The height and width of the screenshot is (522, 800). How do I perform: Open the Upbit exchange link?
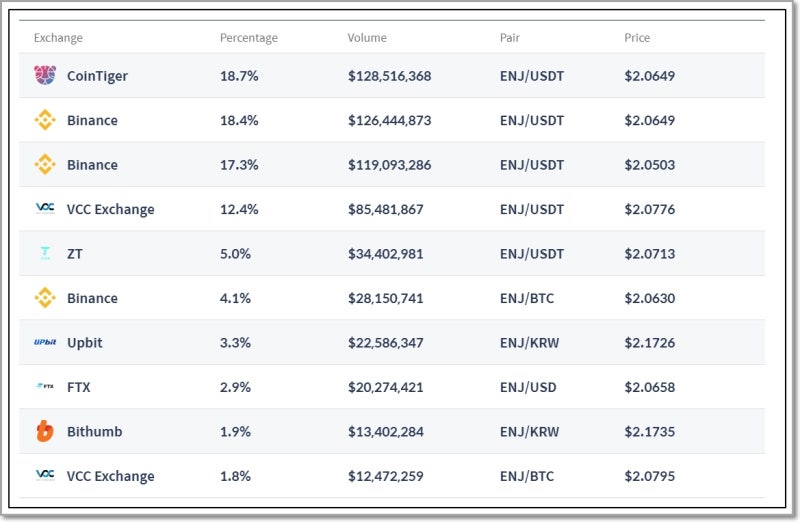85,343
